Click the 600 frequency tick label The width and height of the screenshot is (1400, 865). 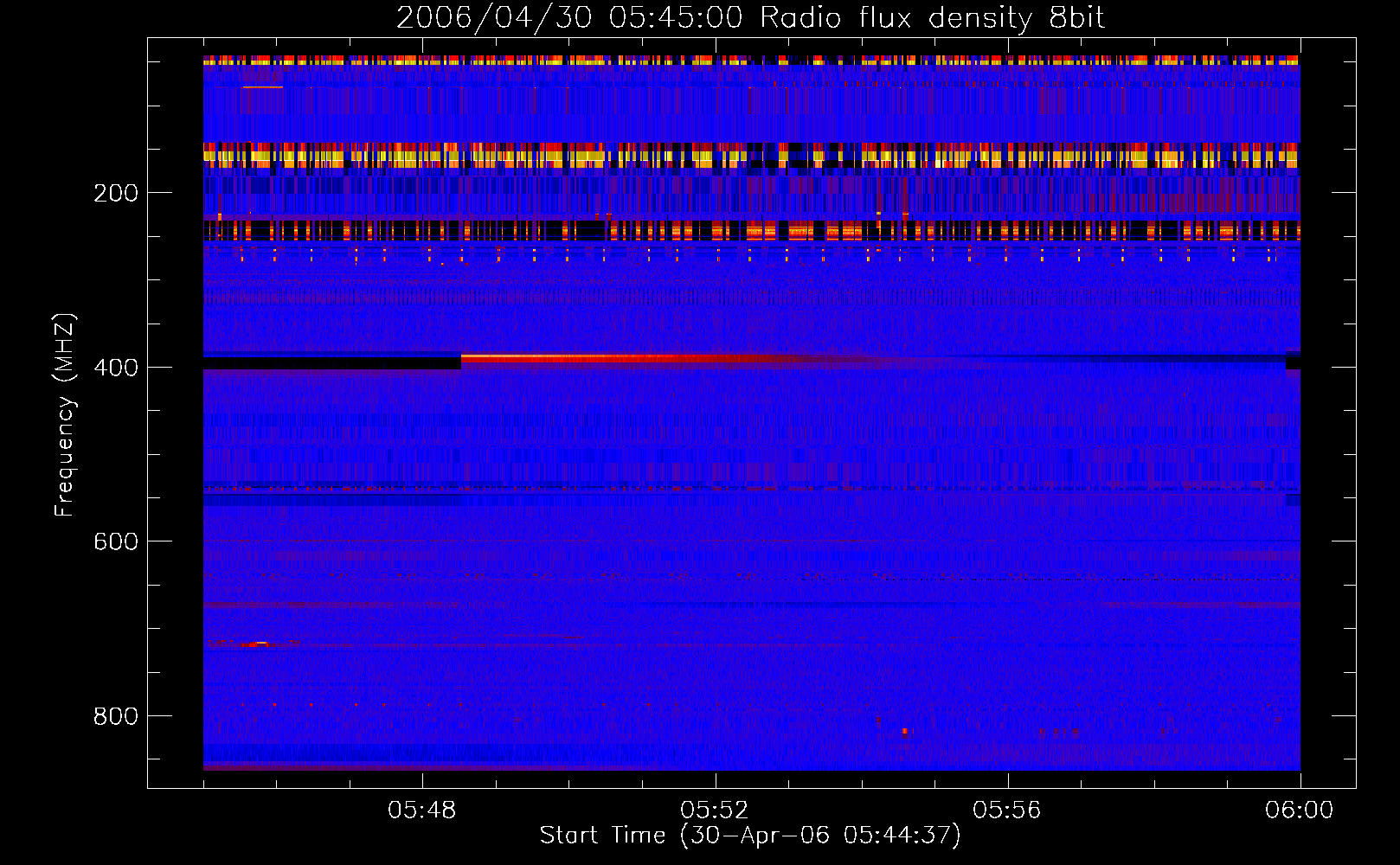pyautogui.click(x=116, y=541)
